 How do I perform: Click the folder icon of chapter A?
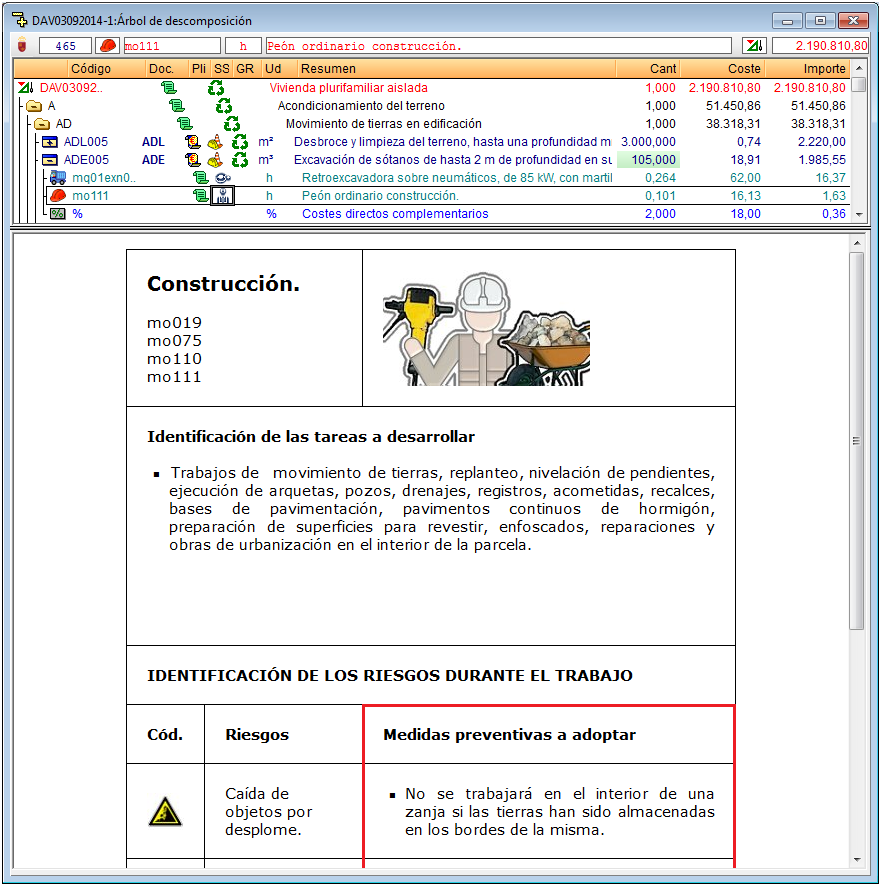[34, 106]
